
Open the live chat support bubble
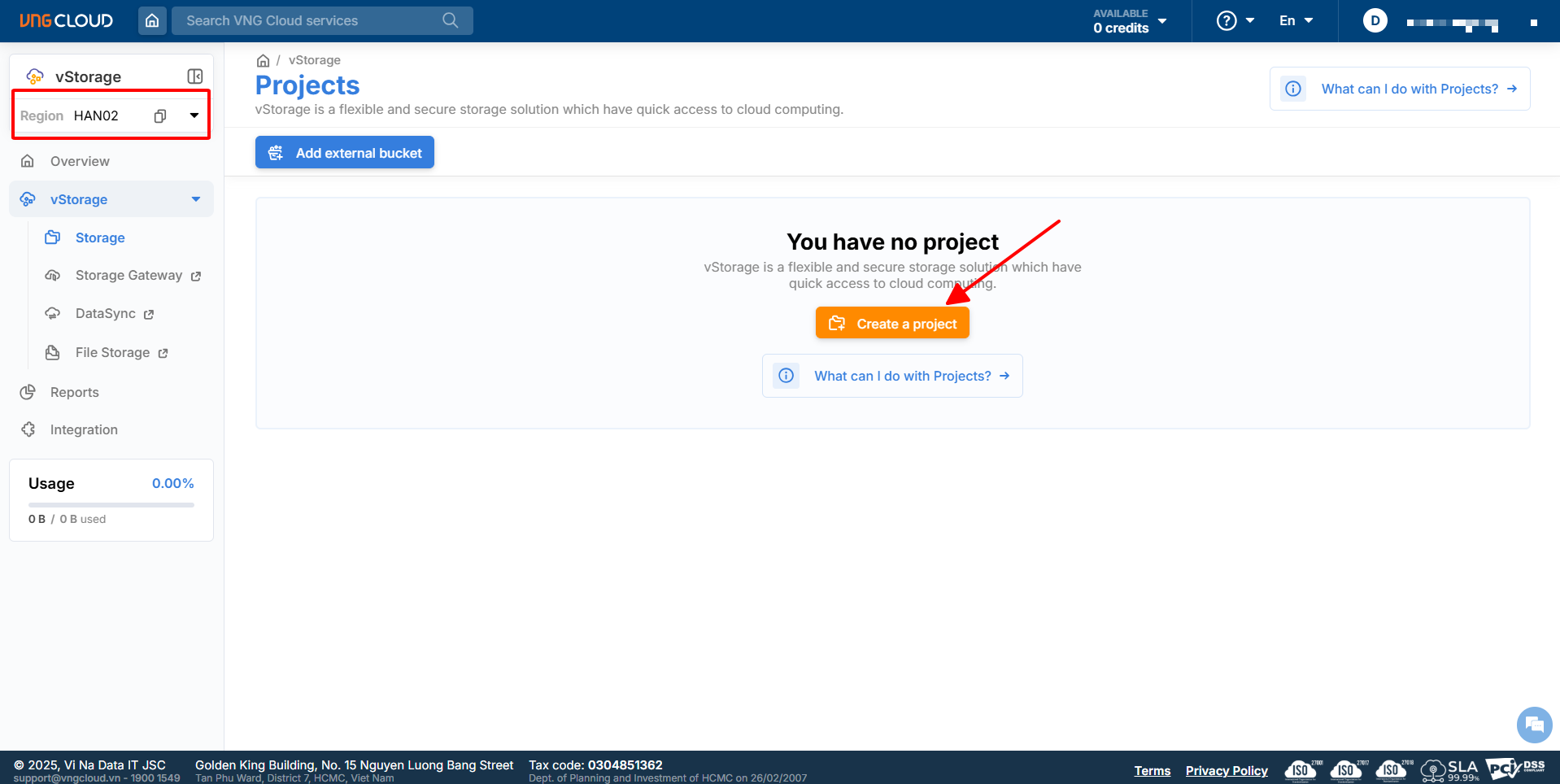click(1534, 724)
